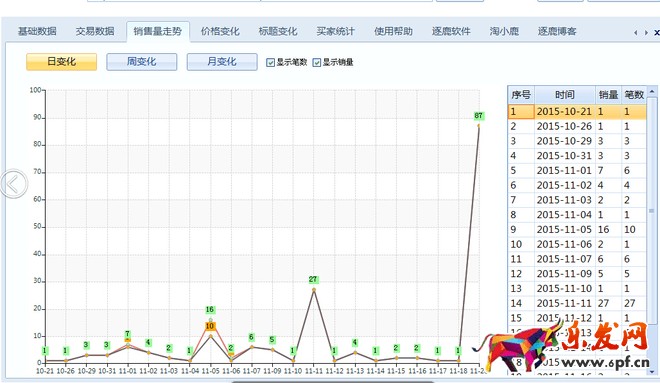
Task: Select the 2015-10-31 table row
Action: click(x=577, y=156)
